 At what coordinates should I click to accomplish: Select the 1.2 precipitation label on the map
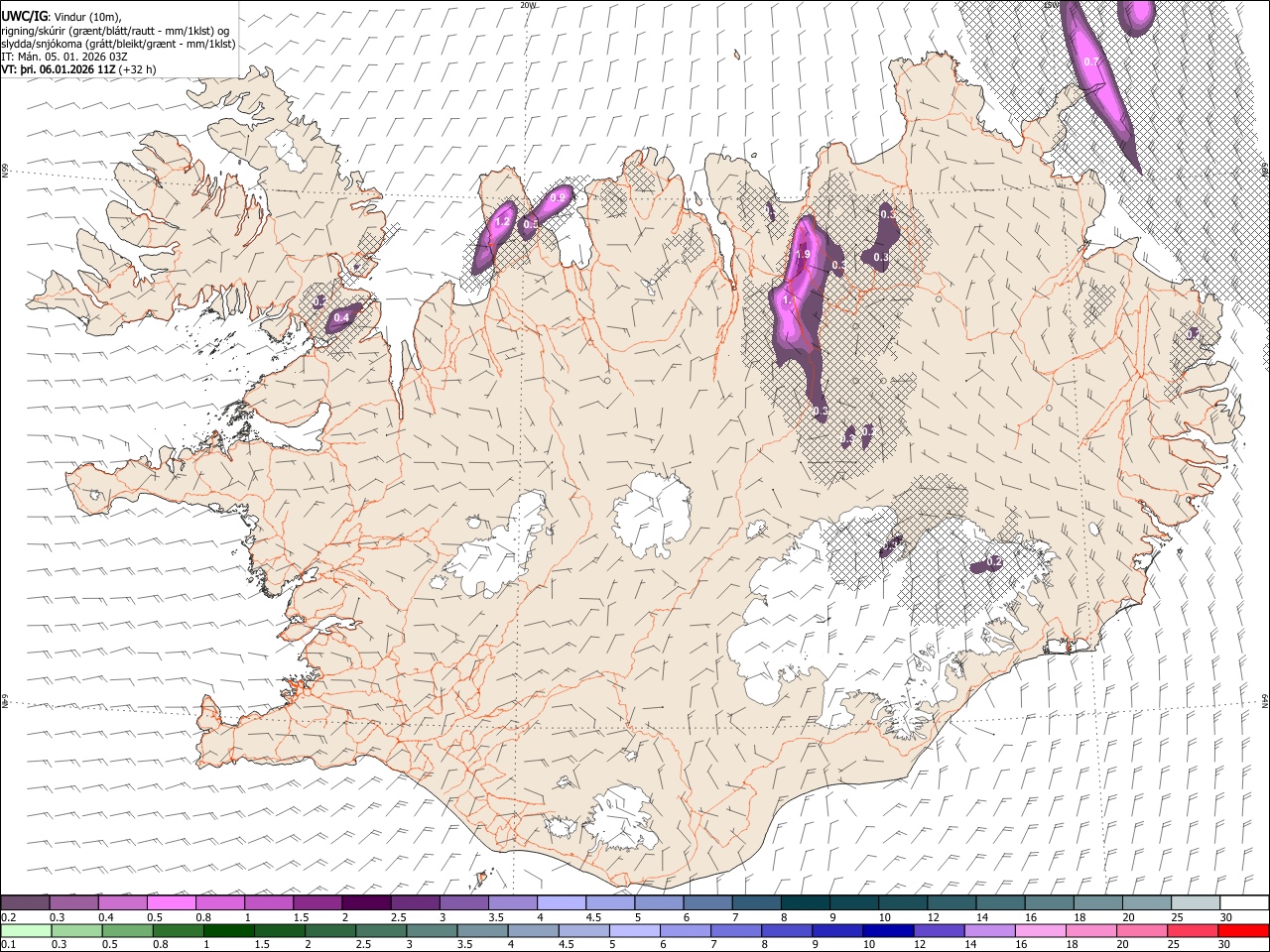501,222
